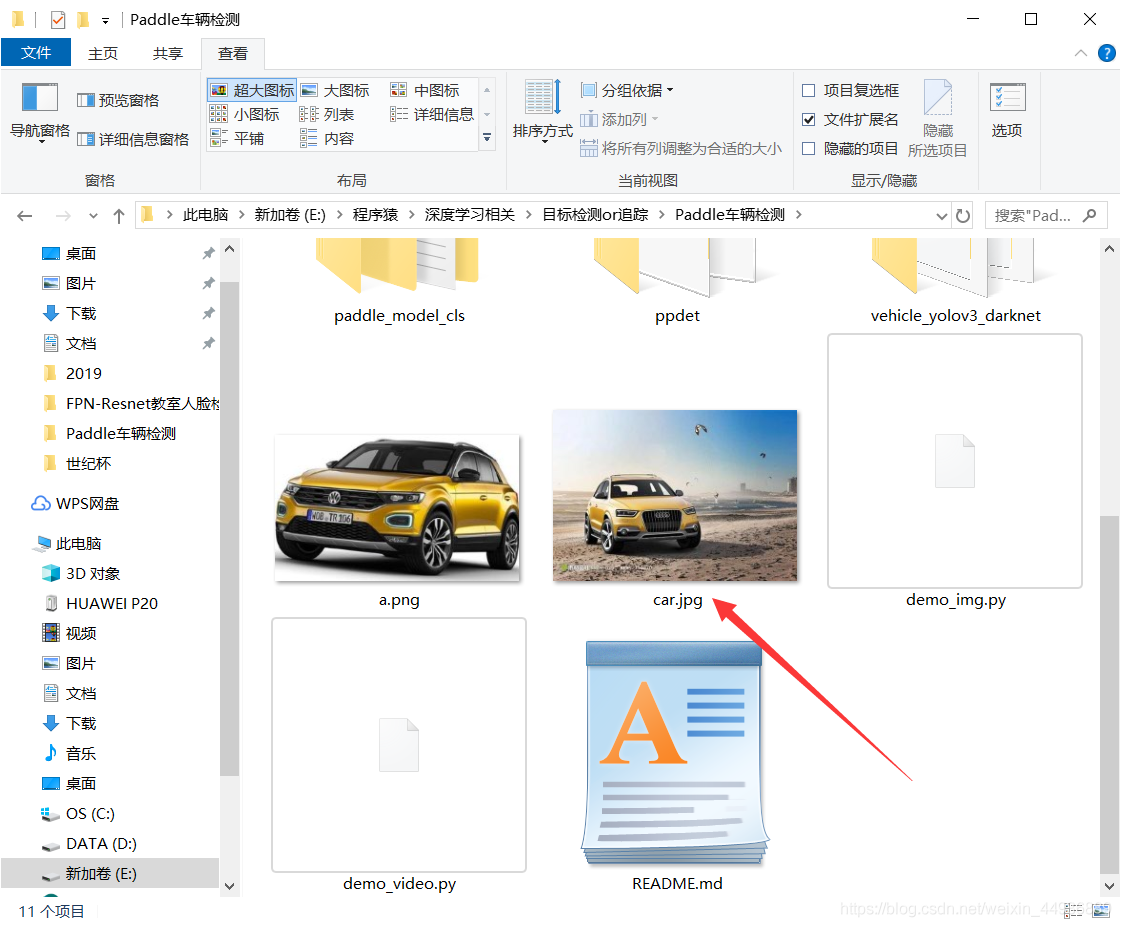The image size is (1121, 927).
Task: Open the Sort by (排序方式) menu
Action: pos(543,112)
